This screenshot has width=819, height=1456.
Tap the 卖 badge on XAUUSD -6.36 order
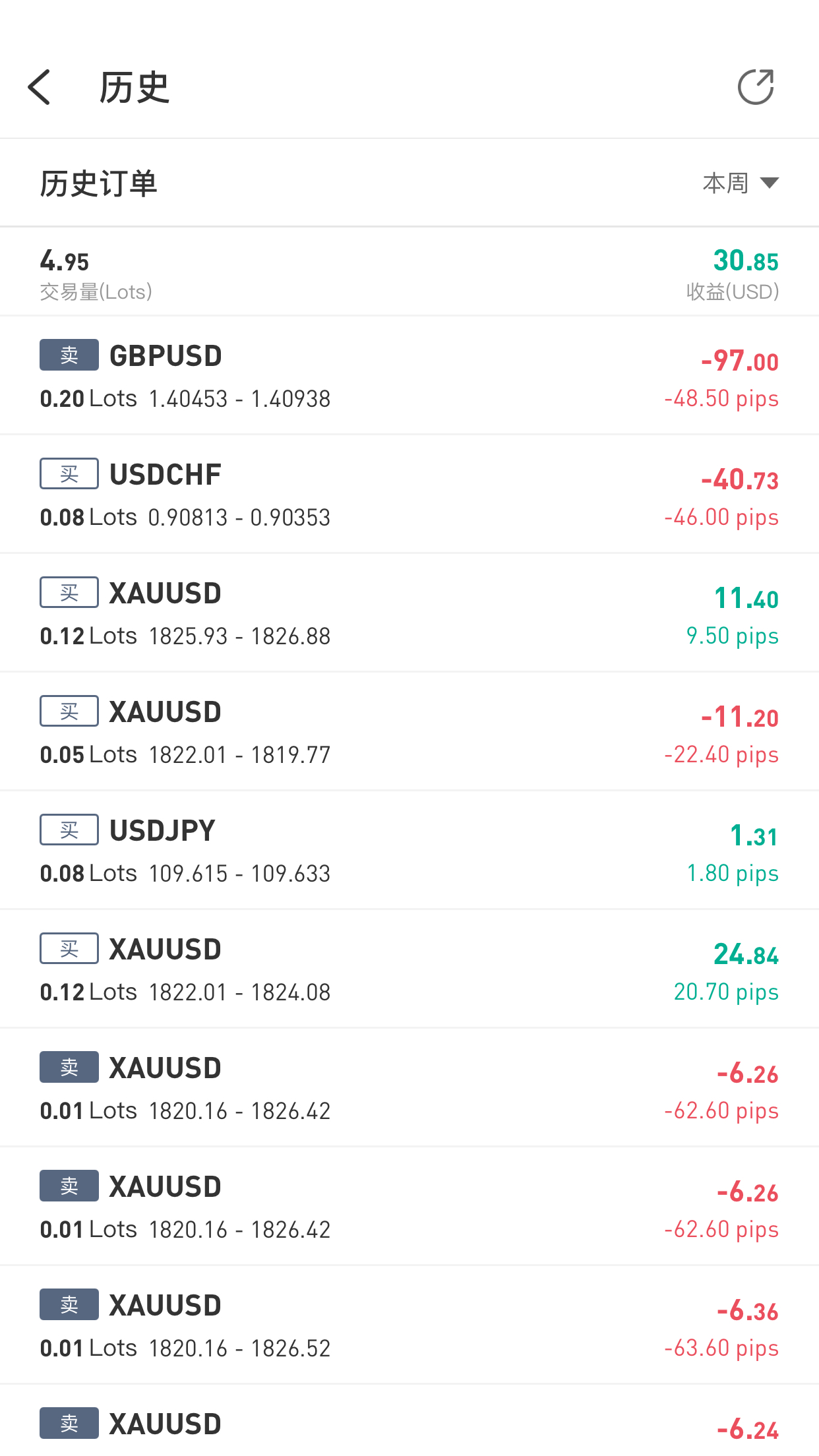click(x=69, y=1304)
